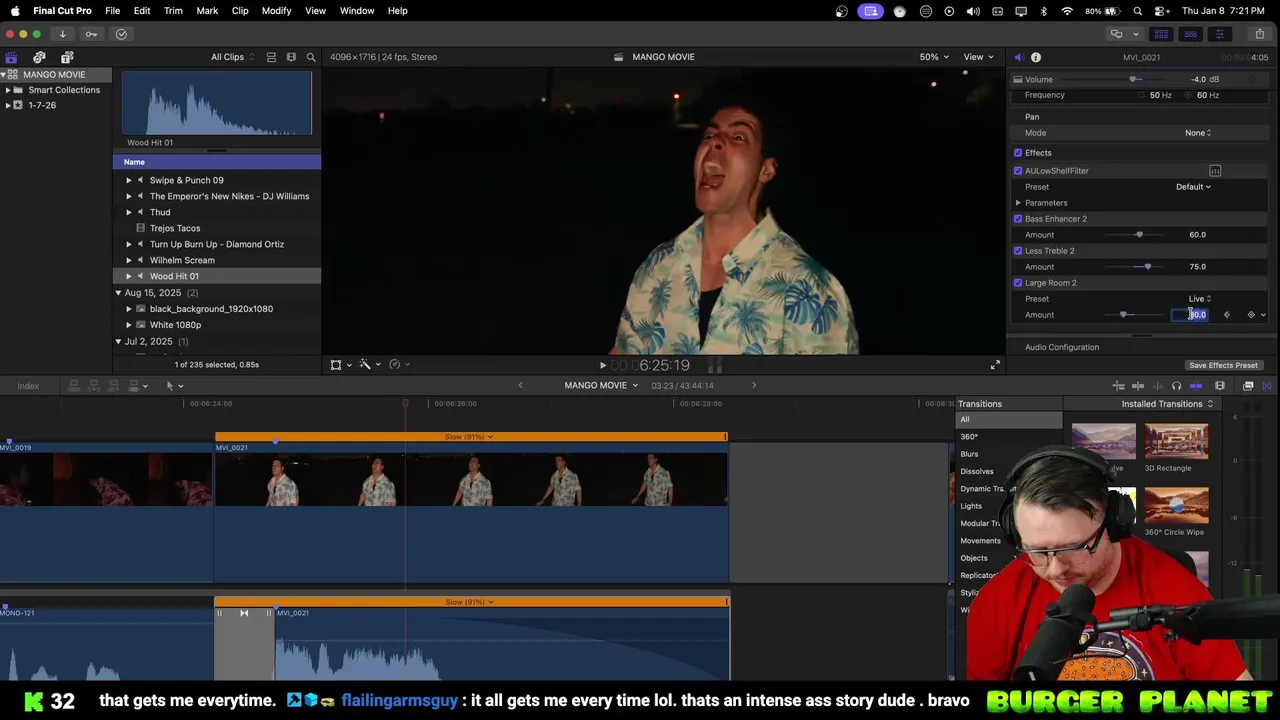The width and height of the screenshot is (1280, 720).
Task: Select Wilhelm Scream clip in browser
Action: tap(182, 260)
